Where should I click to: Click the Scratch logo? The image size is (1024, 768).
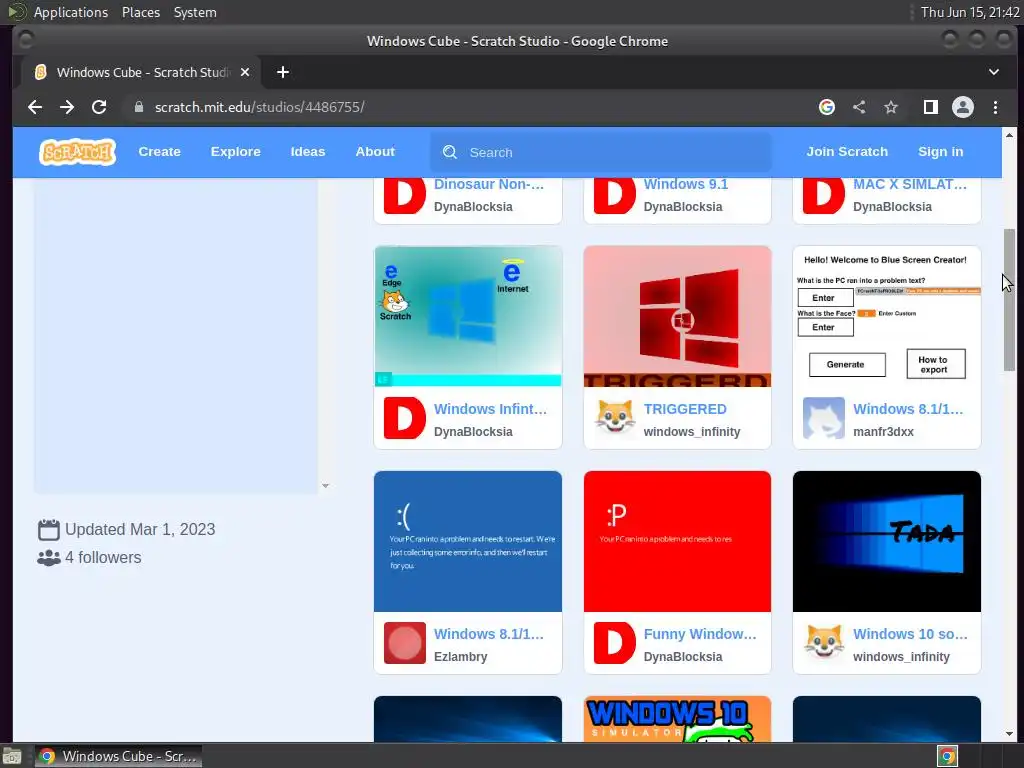[78, 152]
